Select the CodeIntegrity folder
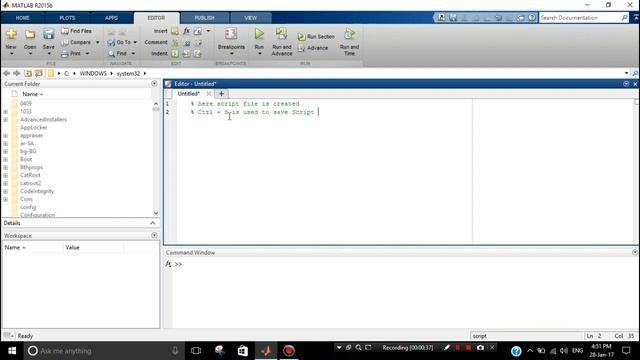 (37, 191)
